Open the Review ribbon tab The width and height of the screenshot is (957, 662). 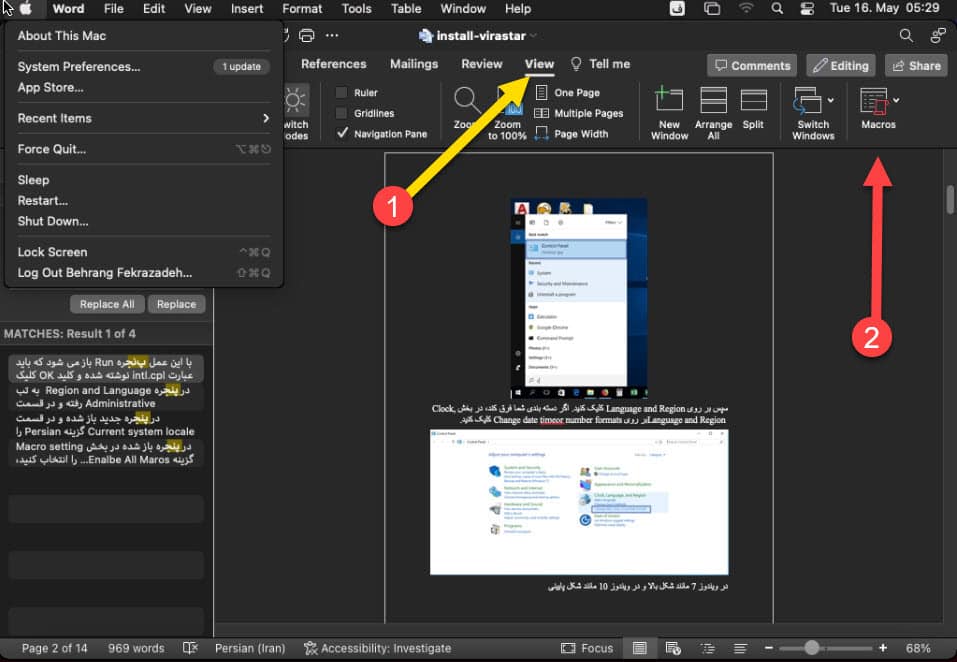pos(482,64)
